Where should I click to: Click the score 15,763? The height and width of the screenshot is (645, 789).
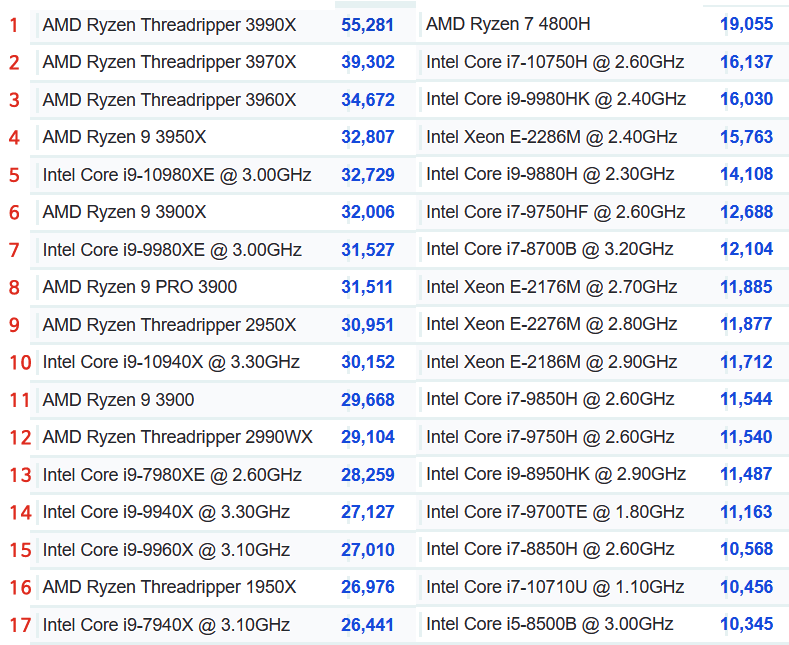(746, 136)
